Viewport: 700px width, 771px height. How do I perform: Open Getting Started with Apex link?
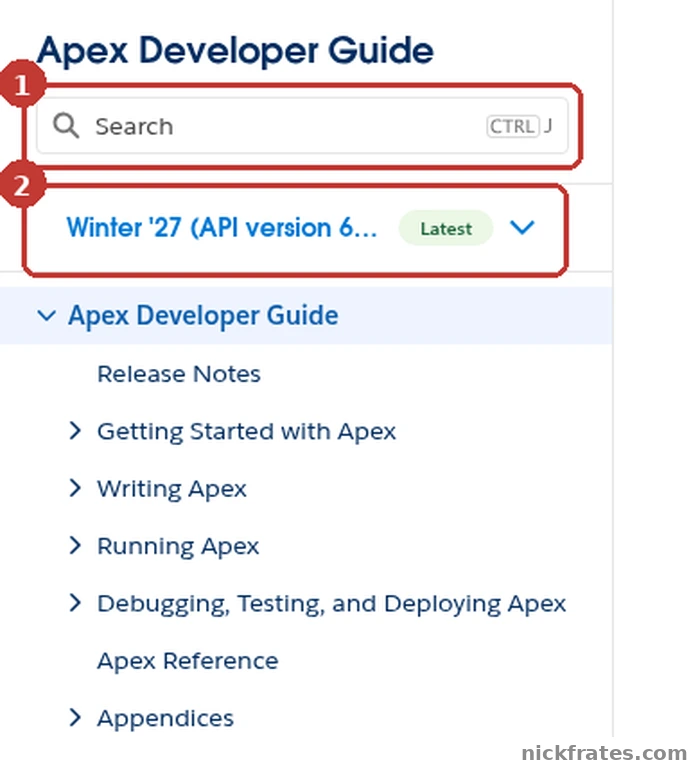[x=246, y=431]
